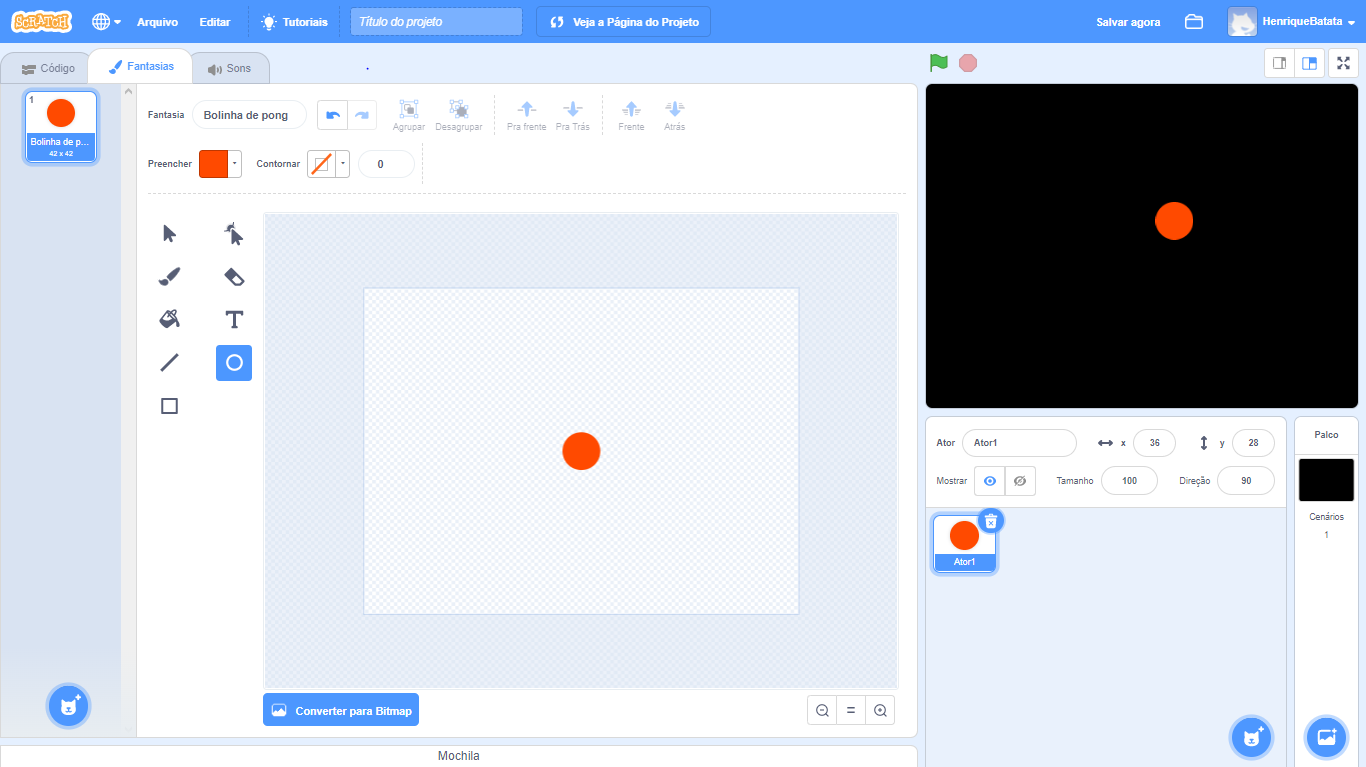Click Frente bring to front icon
This screenshot has height=767, width=1366.
coord(631,109)
